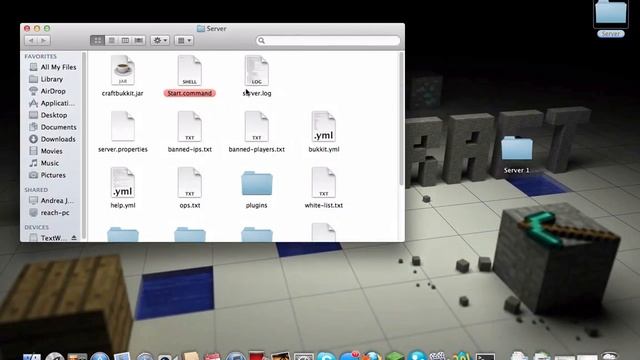Select the bukkit.yml file icon

click(x=323, y=126)
